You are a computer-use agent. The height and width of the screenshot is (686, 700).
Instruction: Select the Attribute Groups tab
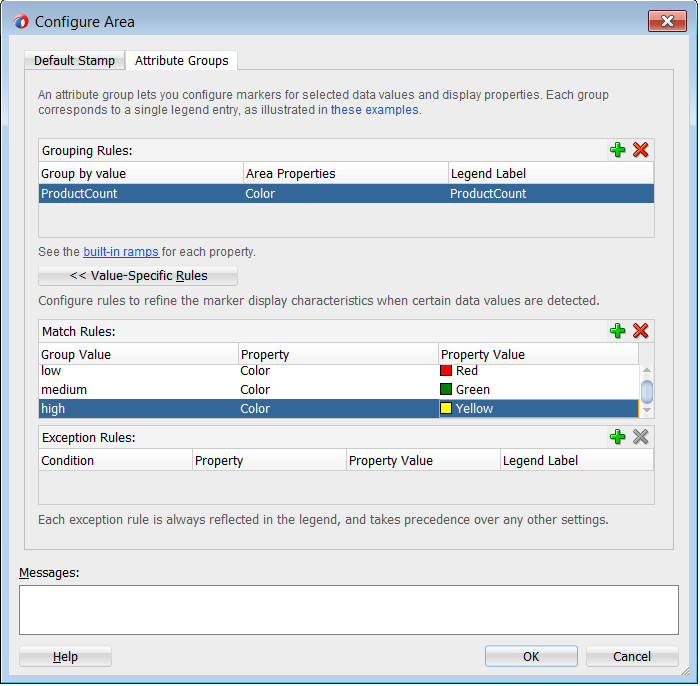pos(181,60)
